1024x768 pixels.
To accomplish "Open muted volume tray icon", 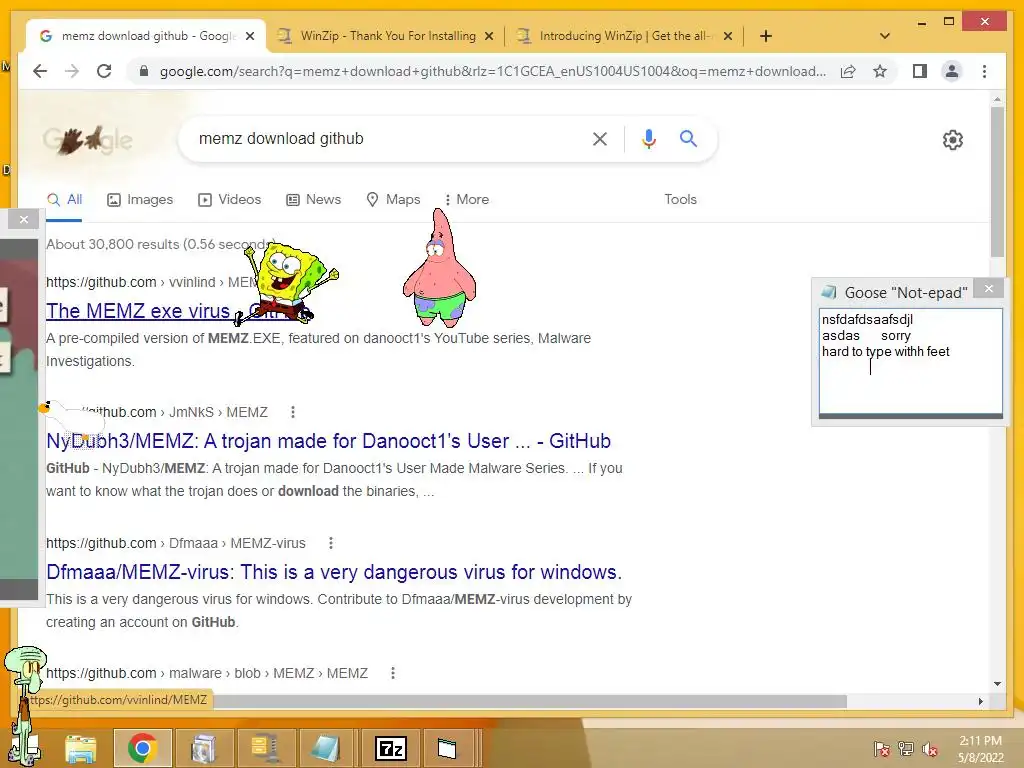I will click(930, 749).
